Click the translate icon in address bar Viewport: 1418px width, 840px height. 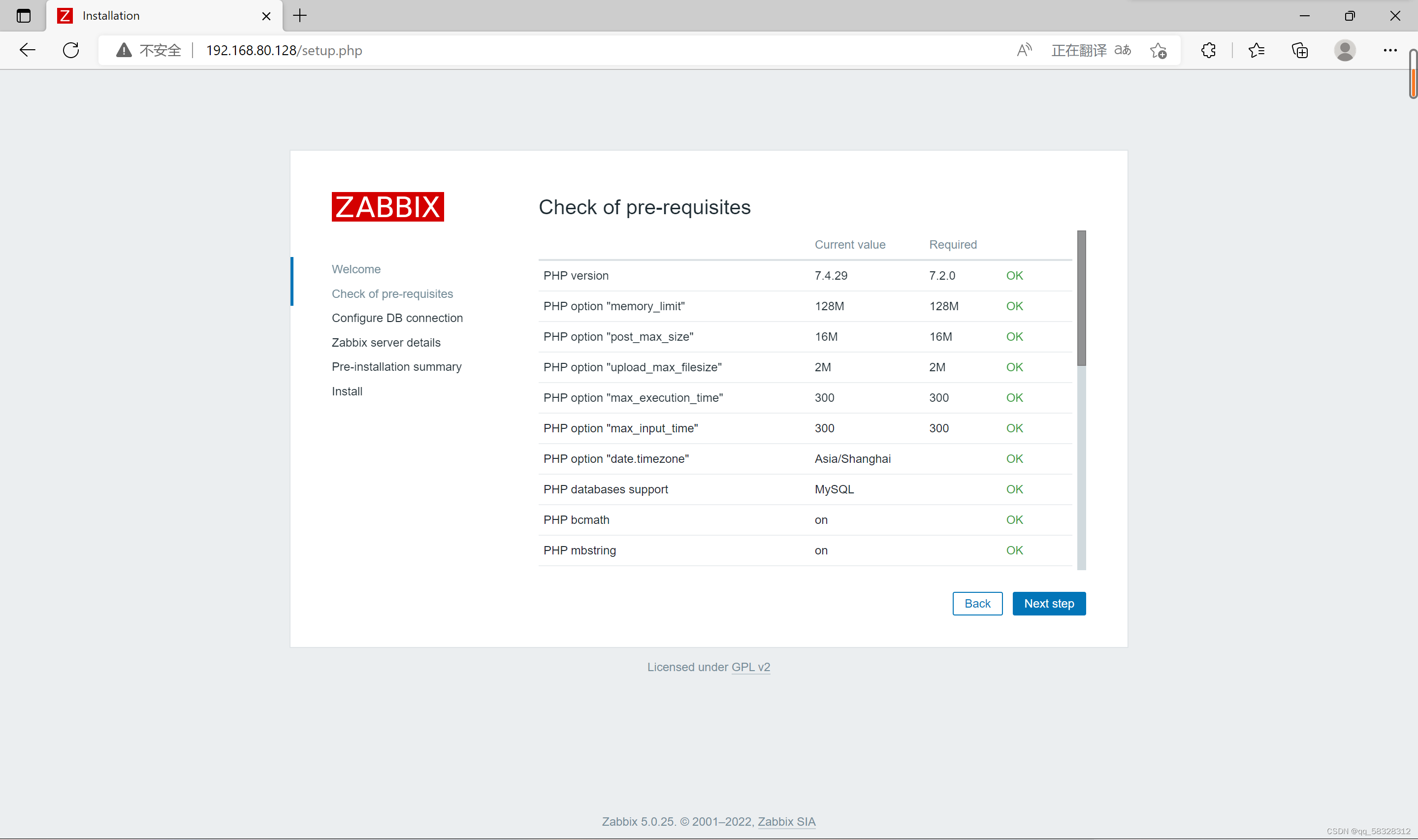(1123, 50)
